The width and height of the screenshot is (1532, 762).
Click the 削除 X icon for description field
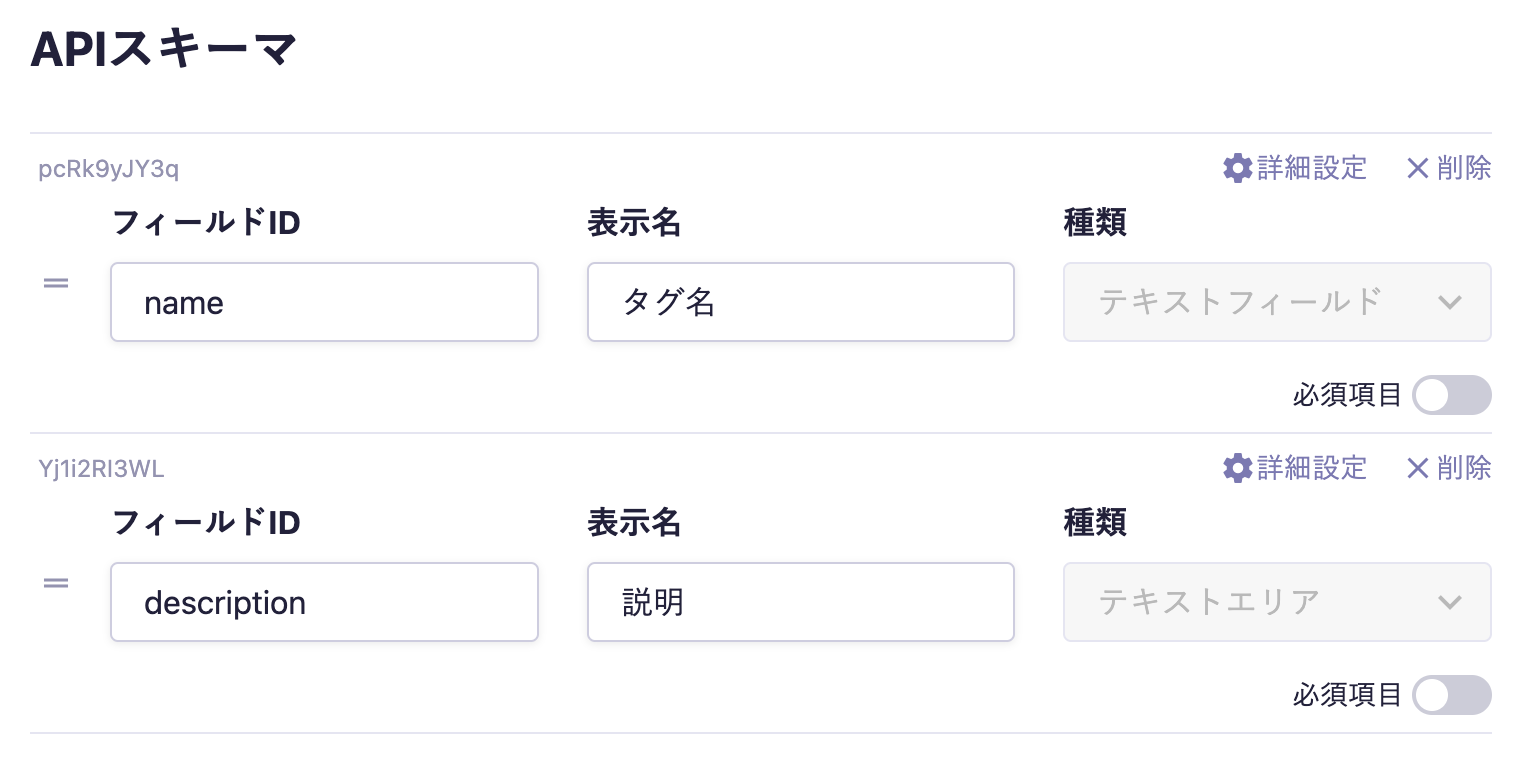click(x=1417, y=467)
